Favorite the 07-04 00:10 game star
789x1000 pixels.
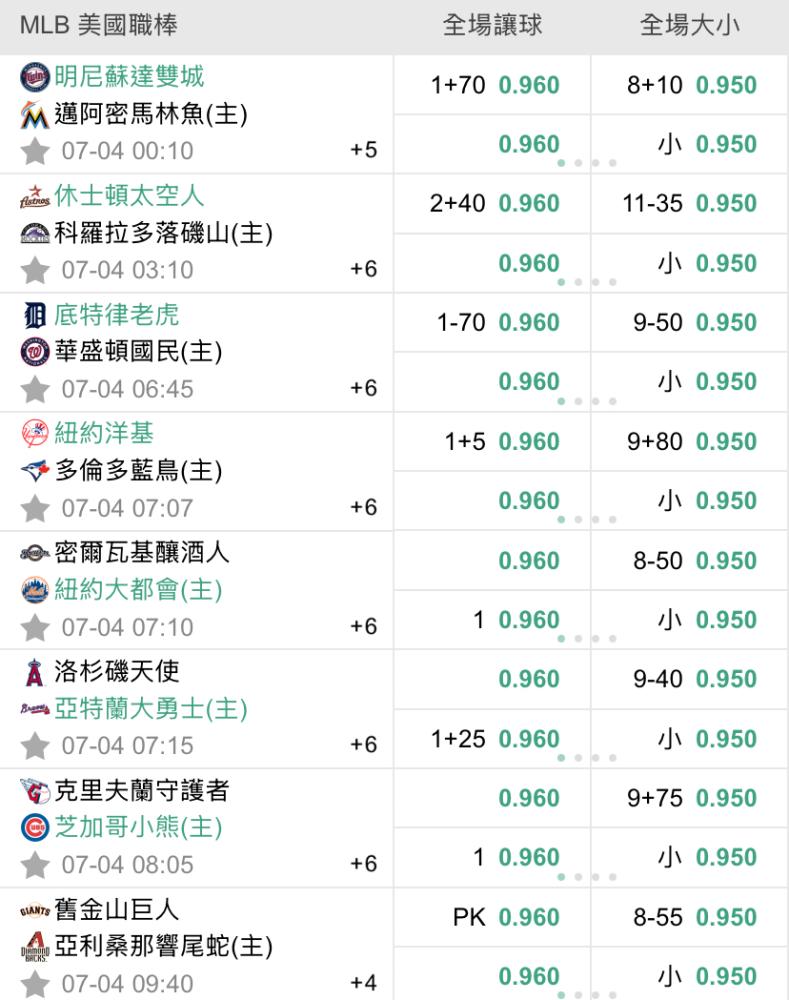[34, 151]
